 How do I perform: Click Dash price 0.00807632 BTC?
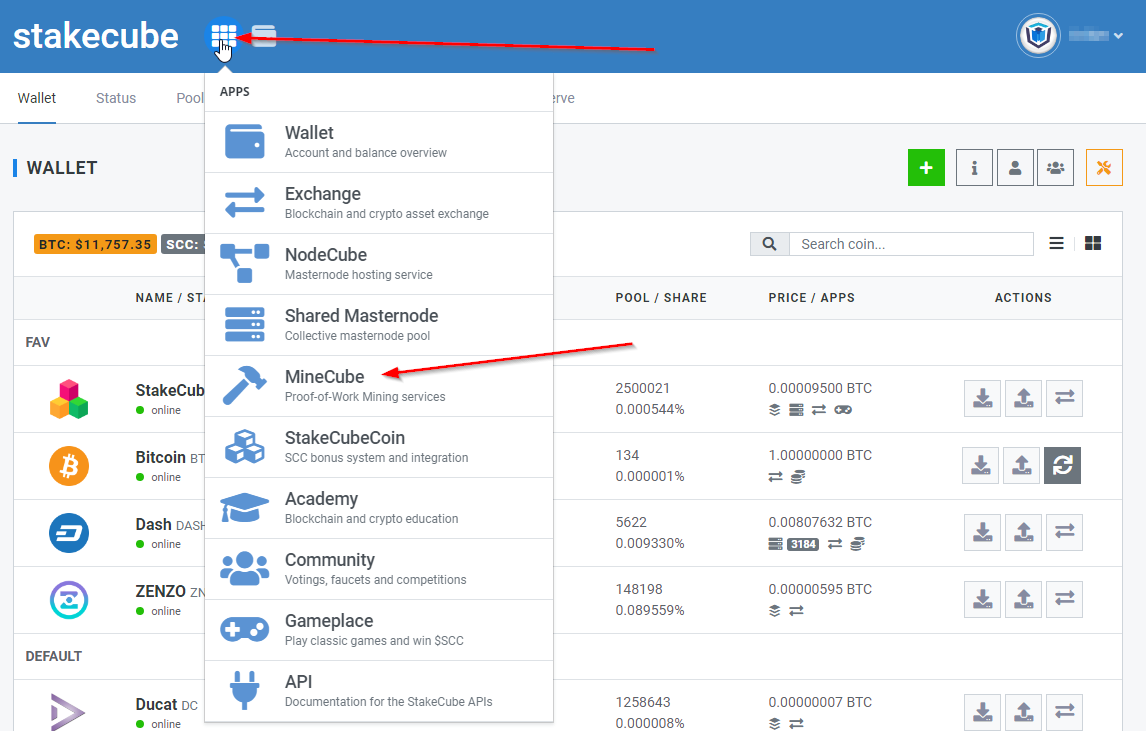pos(820,522)
